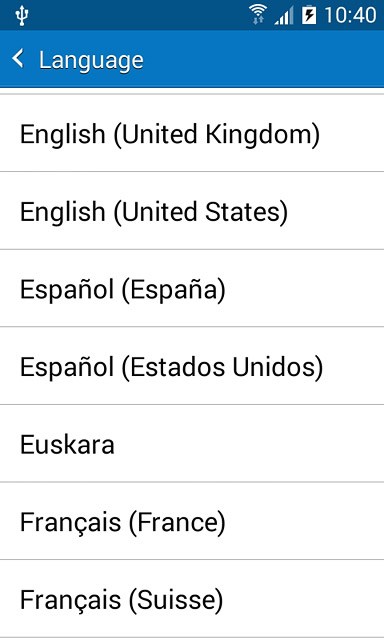384x640 pixels.
Task: Tap the battery charging icon
Action: click(309, 16)
